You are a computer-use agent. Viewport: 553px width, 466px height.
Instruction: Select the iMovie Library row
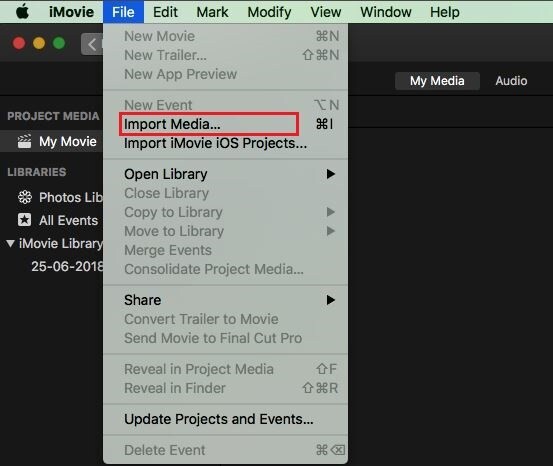click(x=51, y=243)
